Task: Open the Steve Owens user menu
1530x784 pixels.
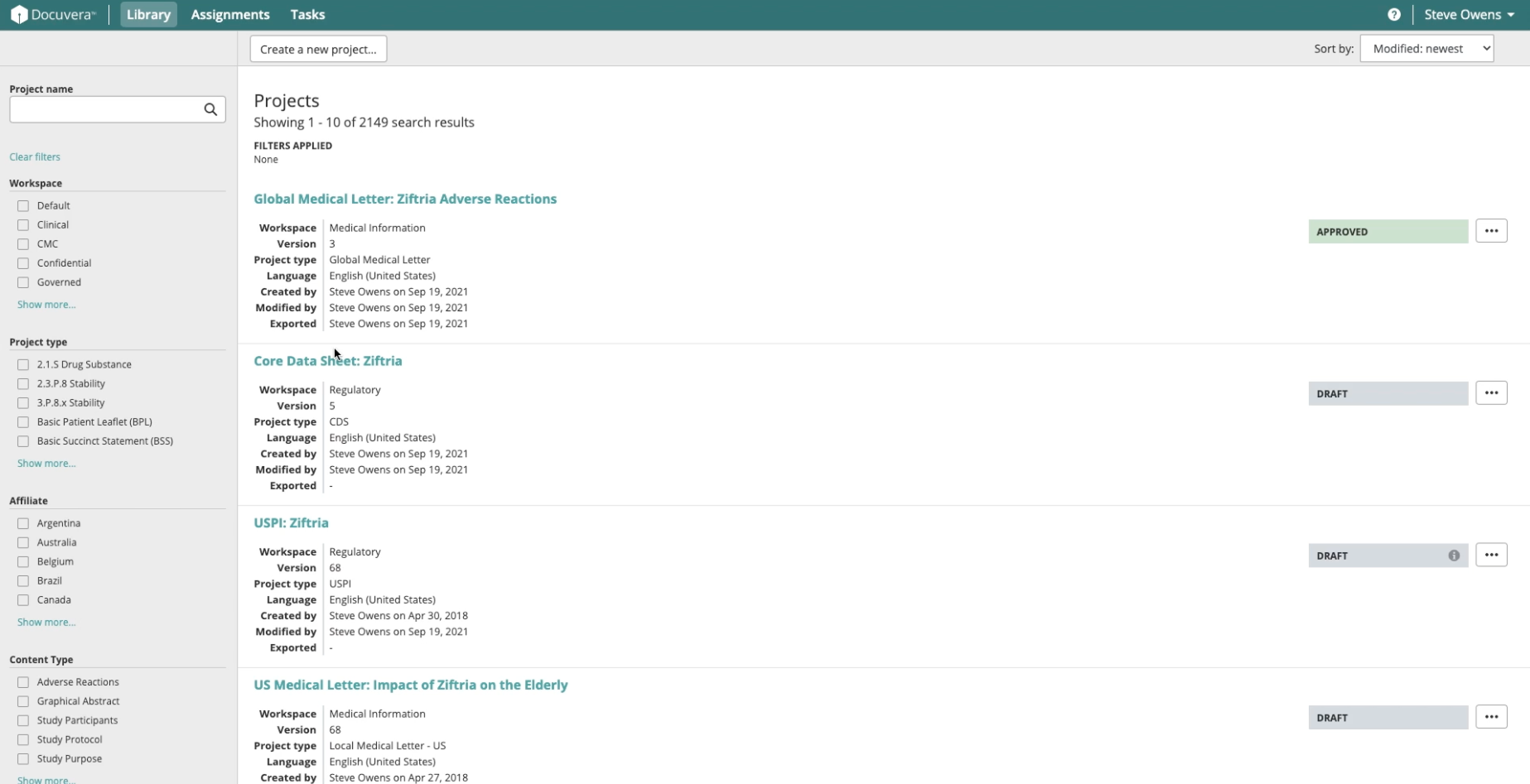Action: (x=1469, y=15)
